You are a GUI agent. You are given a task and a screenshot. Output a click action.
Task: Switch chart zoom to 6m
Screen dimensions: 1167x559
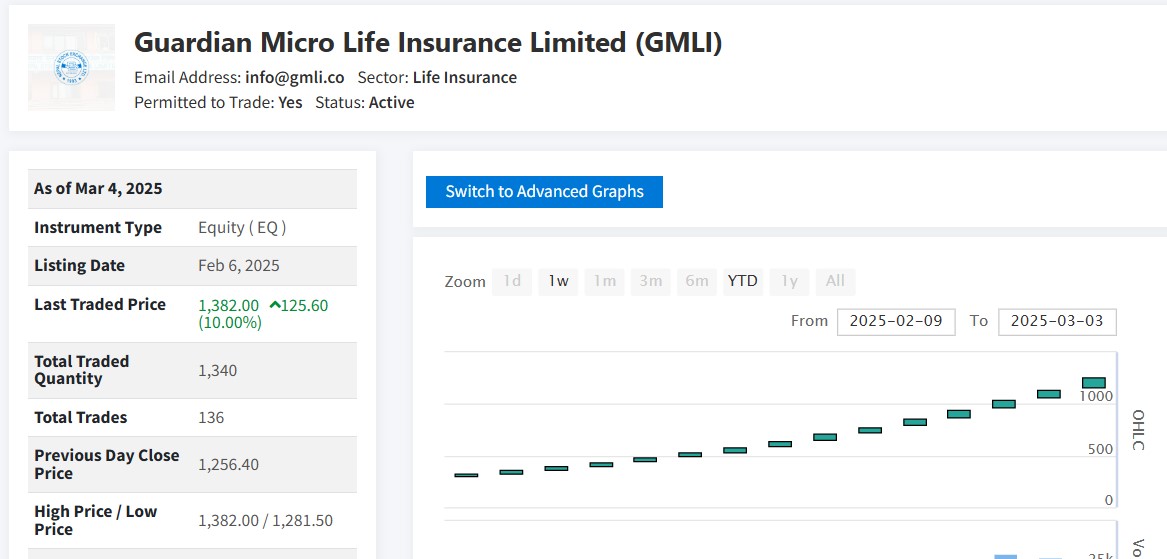[x=696, y=281]
